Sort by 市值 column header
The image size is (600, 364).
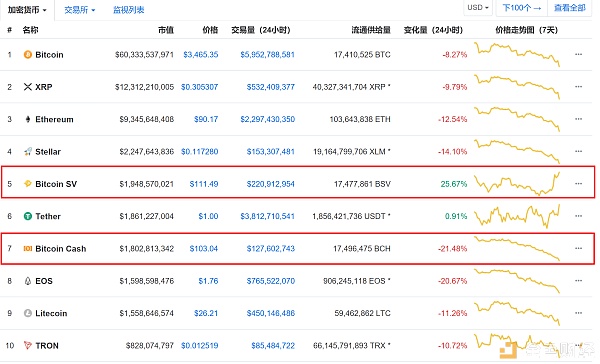(166, 30)
